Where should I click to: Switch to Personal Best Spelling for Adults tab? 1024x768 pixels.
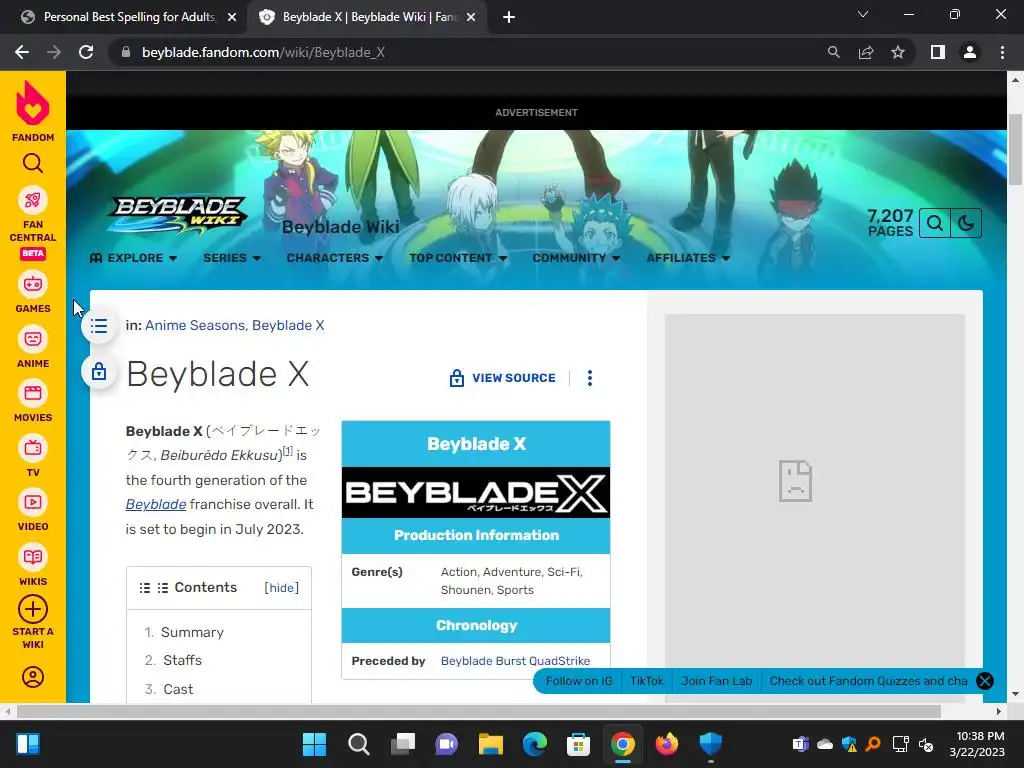[x=129, y=17]
